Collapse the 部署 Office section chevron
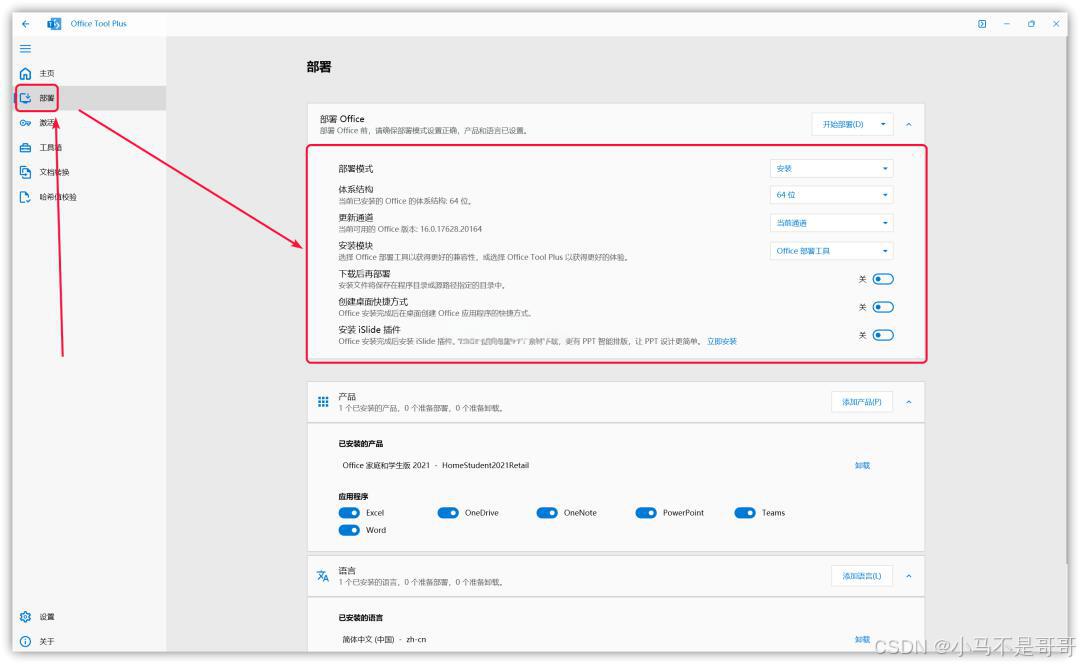Viewport: 1080px width, 664px height. [908, 125]
